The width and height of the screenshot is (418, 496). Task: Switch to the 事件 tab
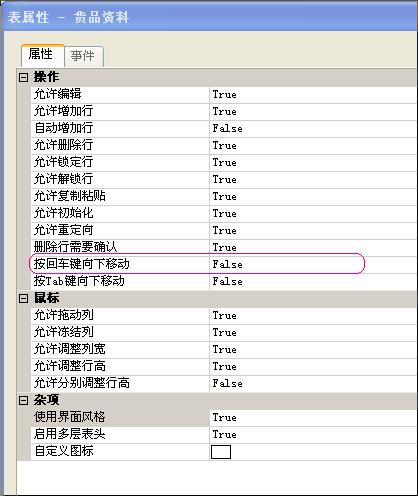pyautogui.click(x=83, y=56)
